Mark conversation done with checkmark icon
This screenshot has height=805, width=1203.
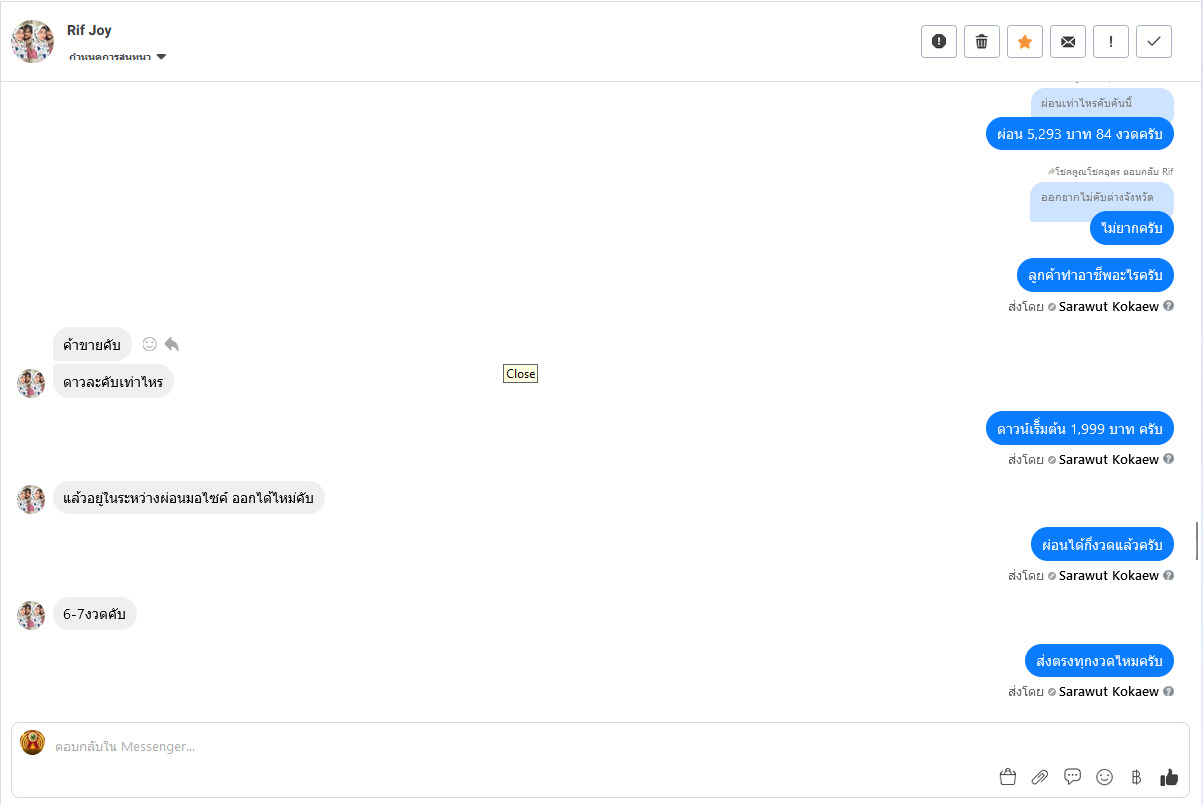click(1154, 41)
